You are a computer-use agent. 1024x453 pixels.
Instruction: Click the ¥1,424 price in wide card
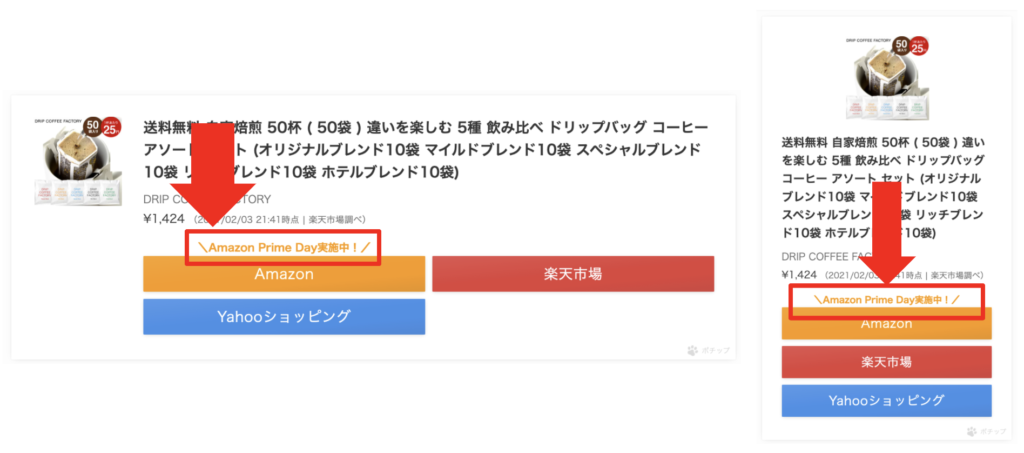pos(164,219)
